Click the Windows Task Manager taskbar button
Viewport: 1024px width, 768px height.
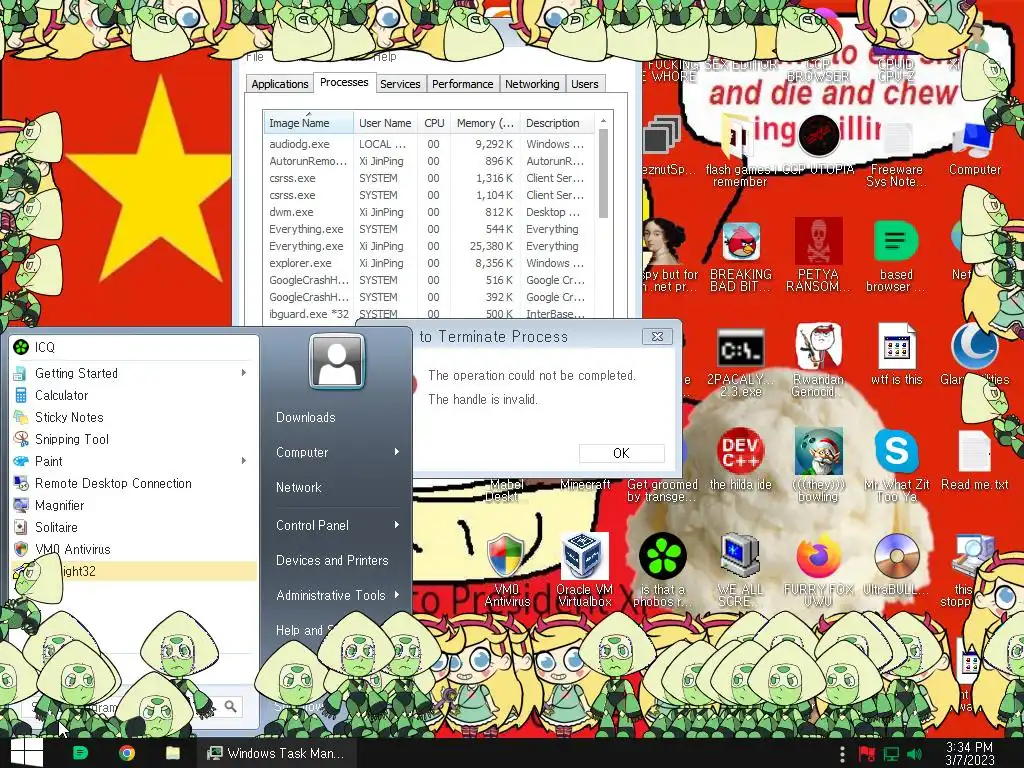[277, 753]
